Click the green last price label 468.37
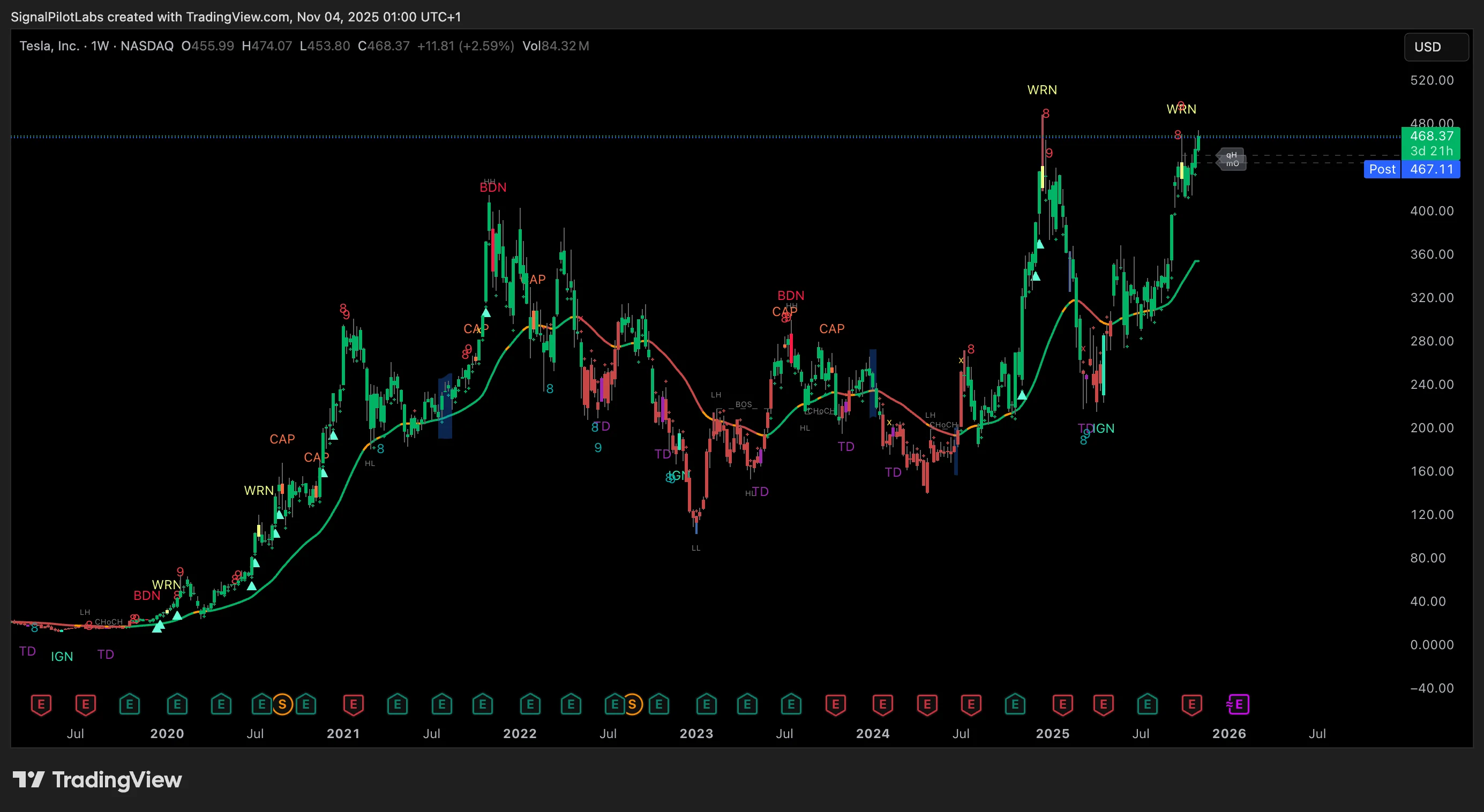 [1431, 137]
